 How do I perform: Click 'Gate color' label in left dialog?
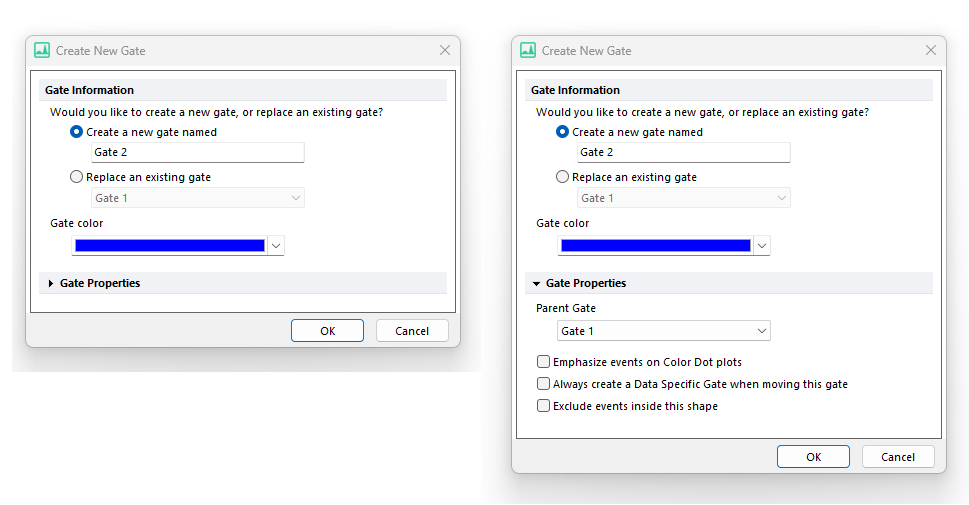pyautogui.click(x=77, y=223)
